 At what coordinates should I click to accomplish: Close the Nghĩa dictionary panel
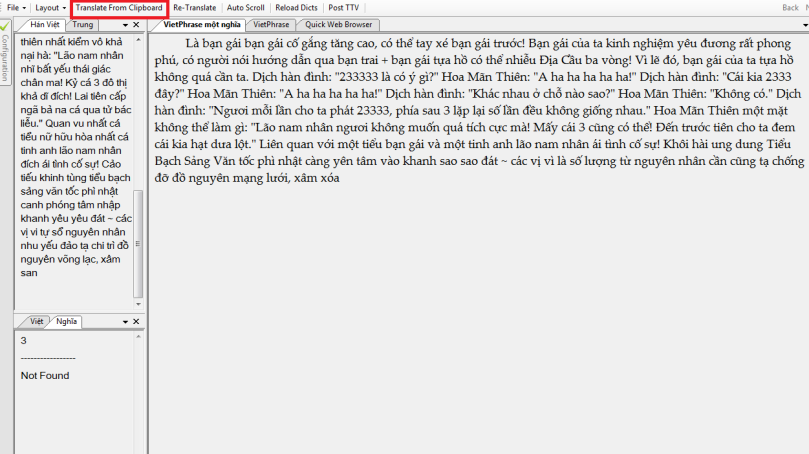pyautogui.click(x=137, y=321)
